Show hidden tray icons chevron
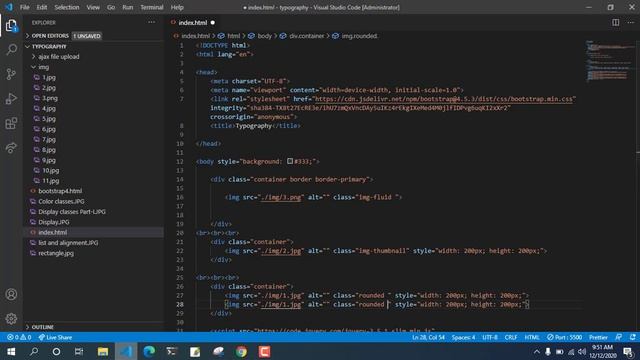Viewport: 640px width, 360px height. pyautogui.click(x=536, y=351)
